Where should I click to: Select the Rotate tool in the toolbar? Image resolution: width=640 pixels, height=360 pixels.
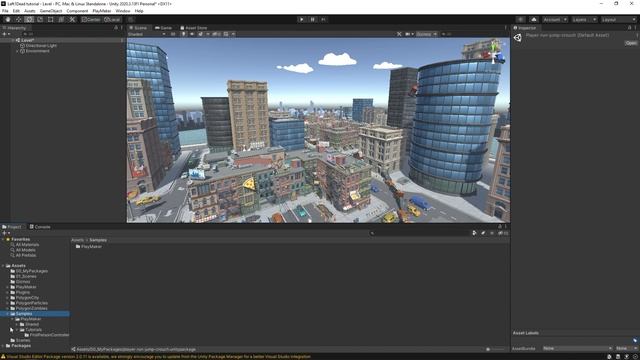point(29,19)
